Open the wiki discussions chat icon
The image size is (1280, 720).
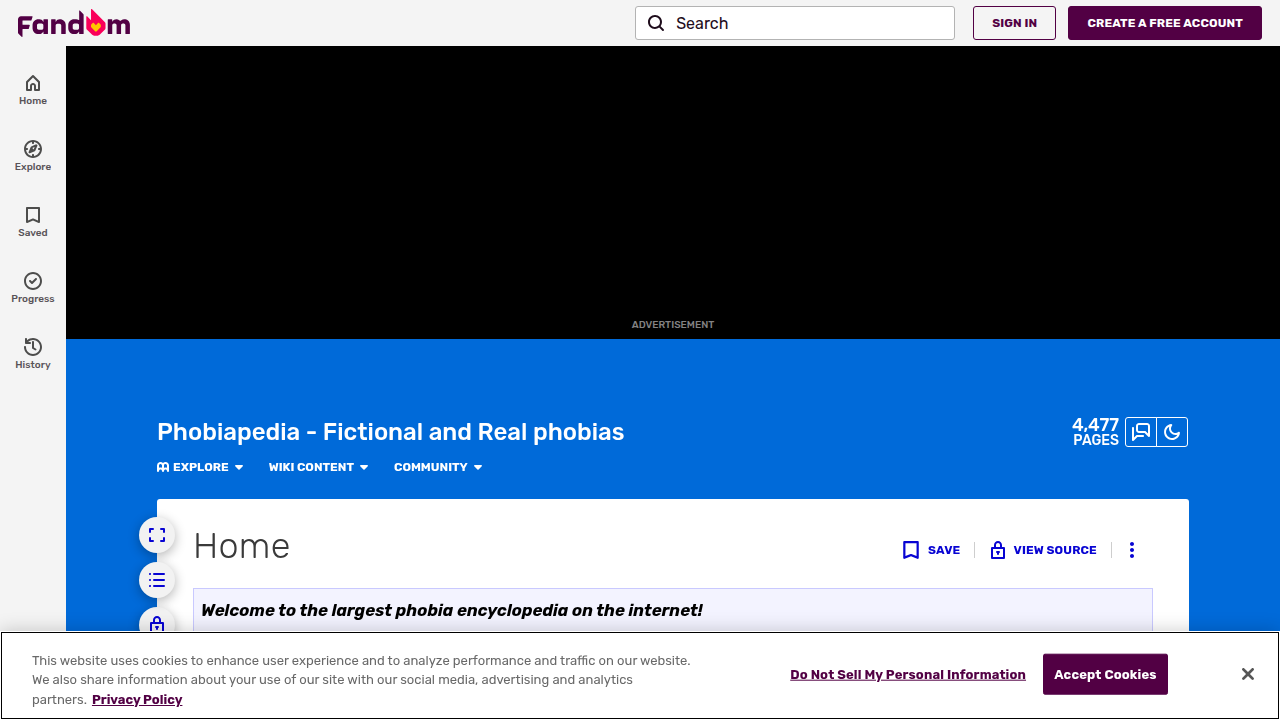click(x=1141, y=432)
